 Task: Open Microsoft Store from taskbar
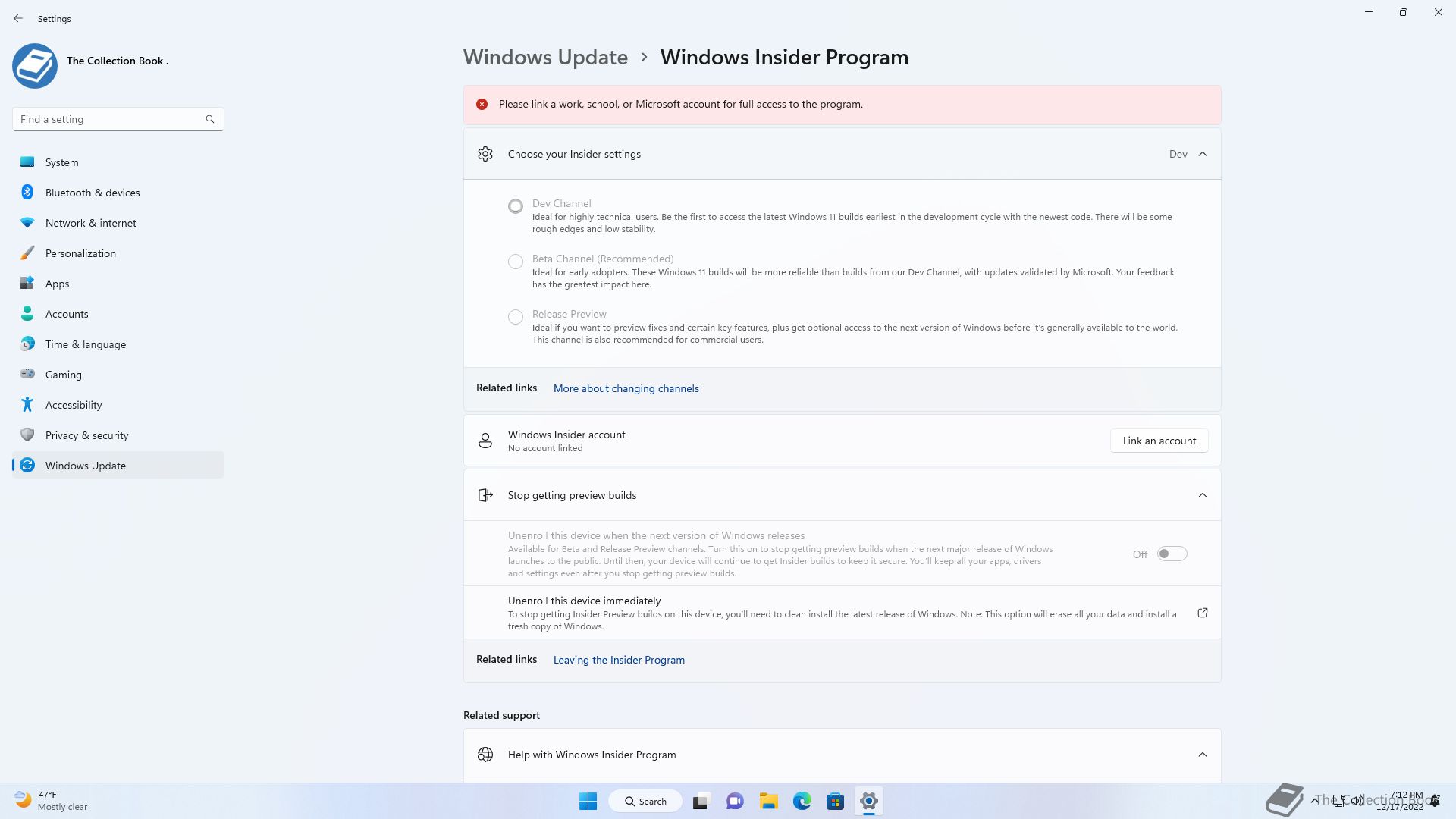[836, 801]
